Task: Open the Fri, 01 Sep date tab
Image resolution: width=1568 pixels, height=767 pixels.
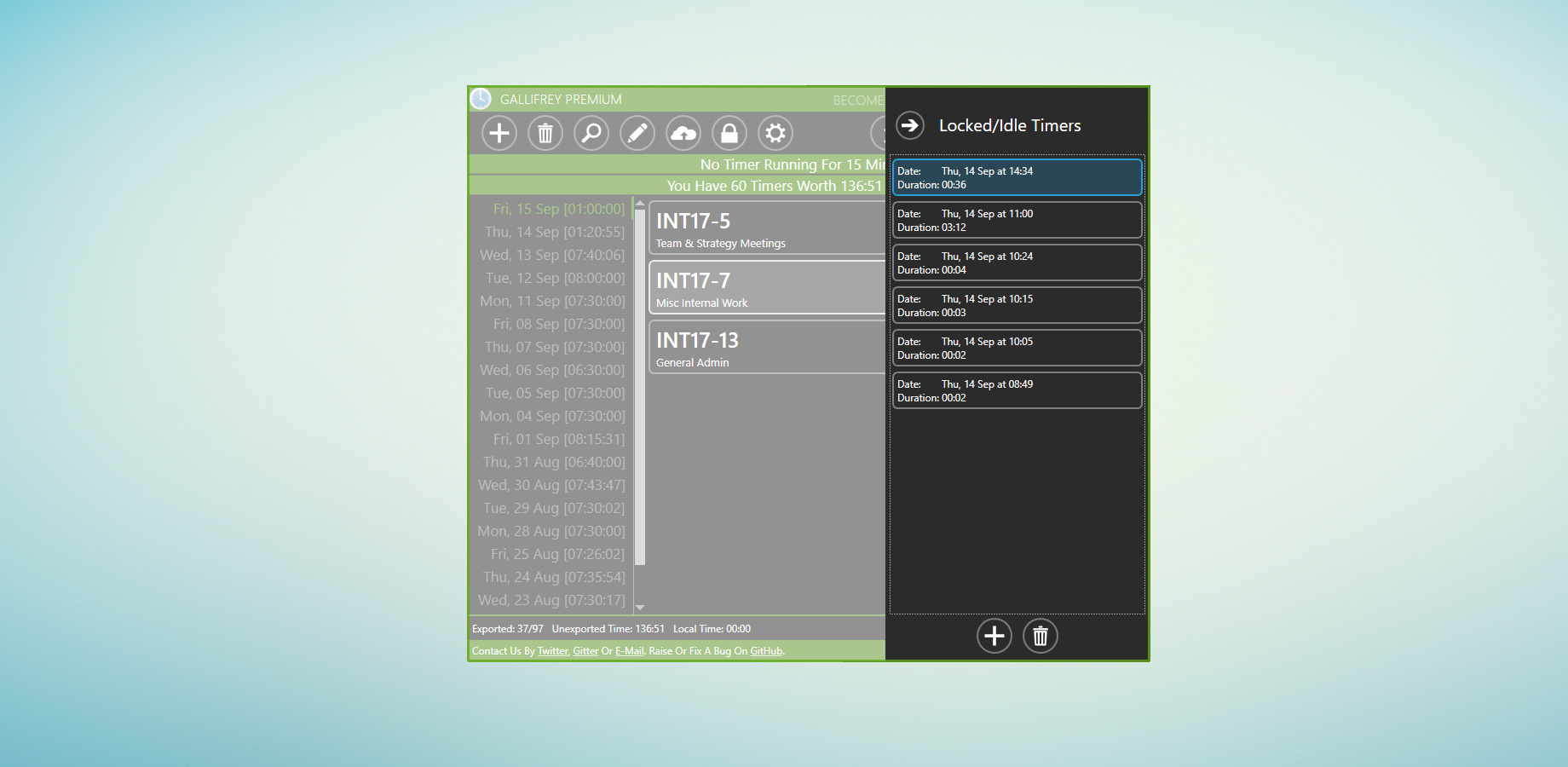Action: coord(559,439)
